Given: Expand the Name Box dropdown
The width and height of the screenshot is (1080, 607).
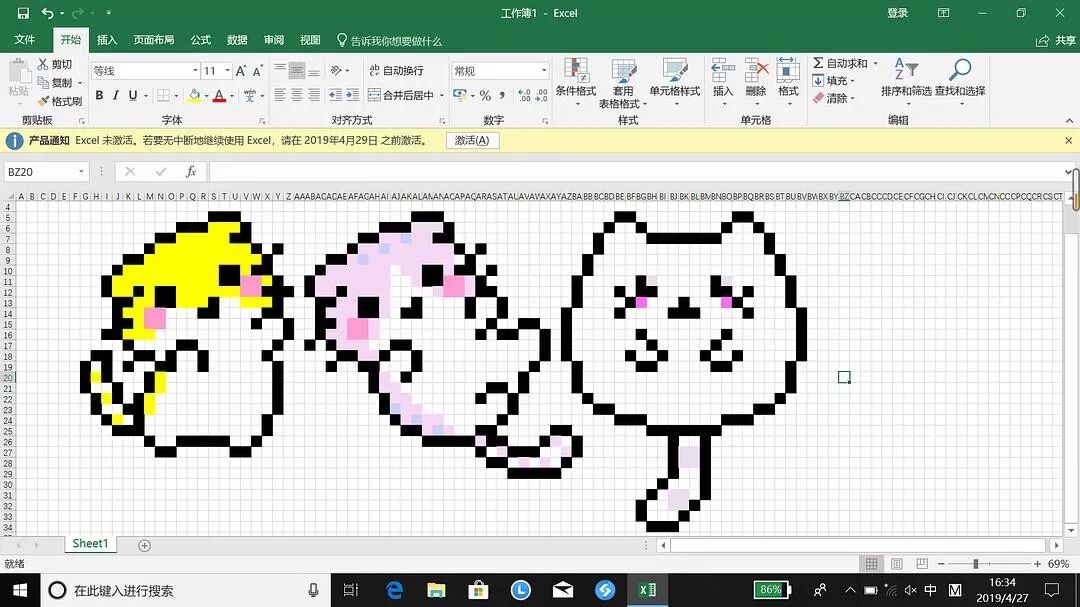Looking at the screenshot, I should click(x=81, y=171).
